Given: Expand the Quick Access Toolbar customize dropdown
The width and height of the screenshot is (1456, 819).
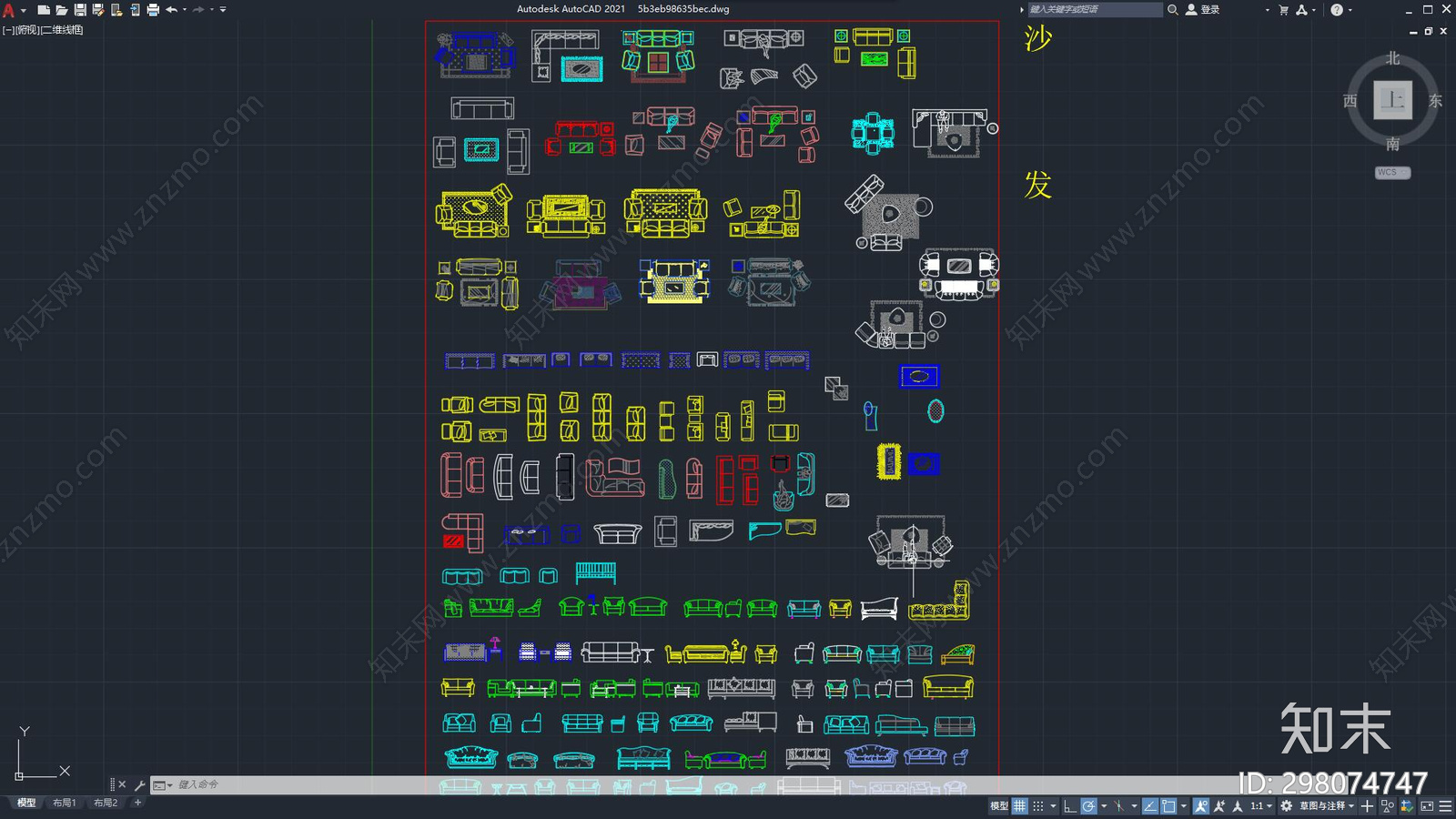Looking at the screenshot, I should [223, 9].
